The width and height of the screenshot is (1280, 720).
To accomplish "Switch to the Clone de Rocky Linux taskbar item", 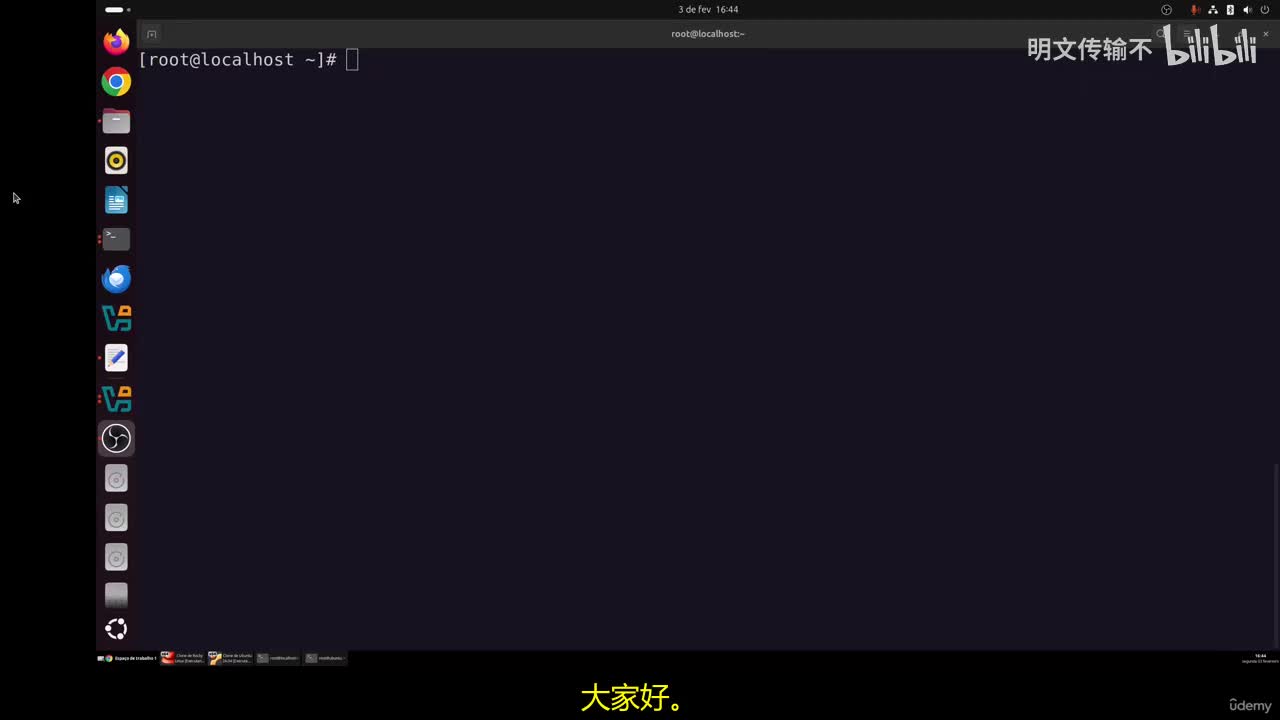I will 183,658.
